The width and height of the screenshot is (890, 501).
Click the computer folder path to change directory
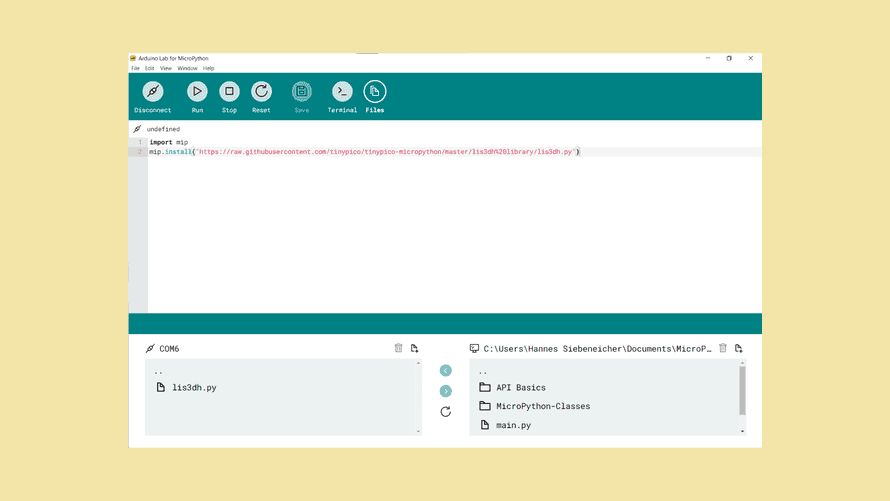click(x=597, y=349)
